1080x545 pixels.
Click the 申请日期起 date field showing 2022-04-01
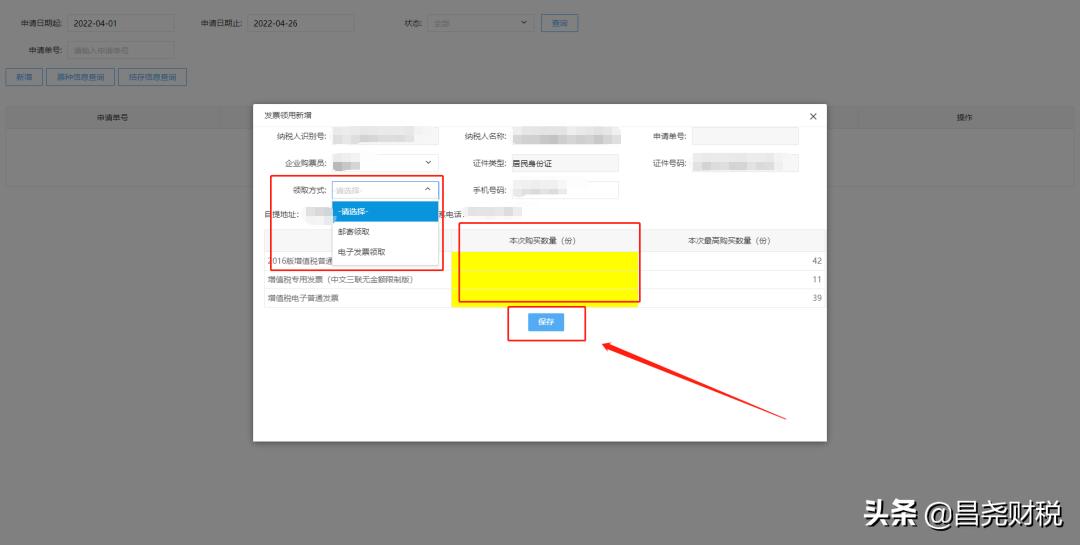pyautogui.click(x=120, y=23)
